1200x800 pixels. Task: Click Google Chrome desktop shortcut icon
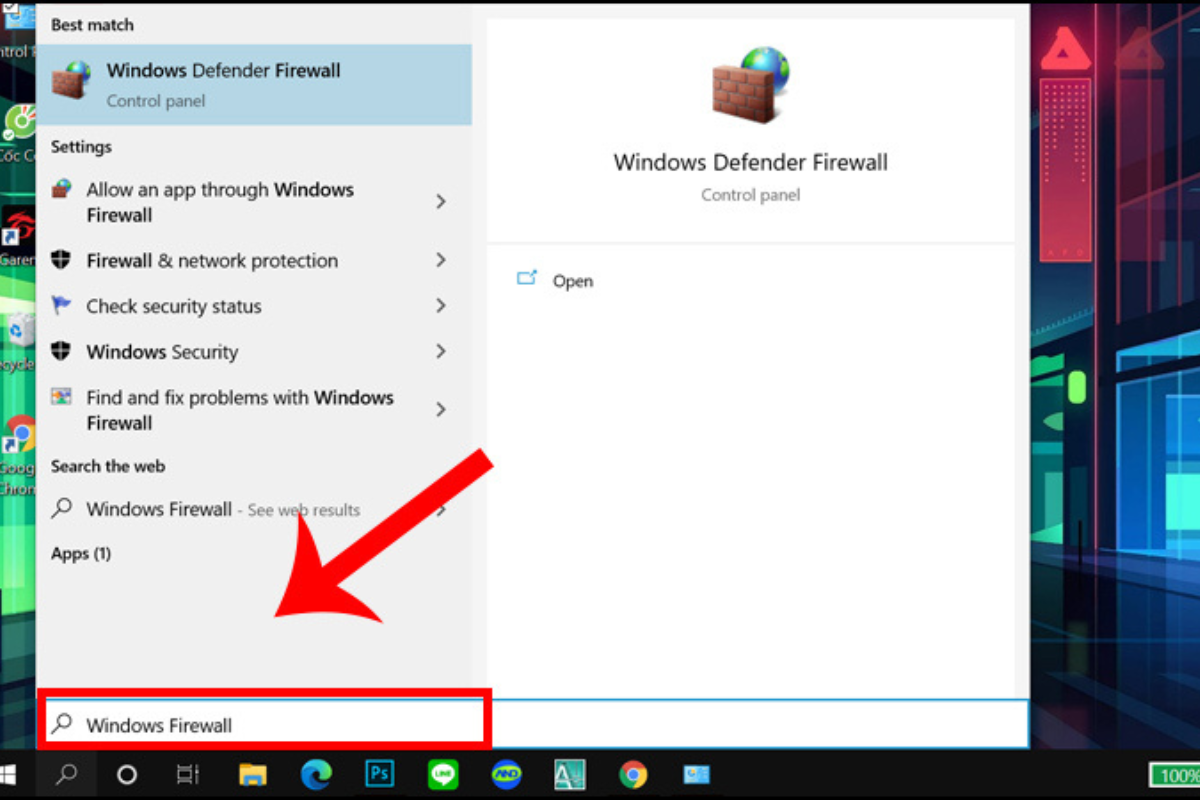(18, 434)
